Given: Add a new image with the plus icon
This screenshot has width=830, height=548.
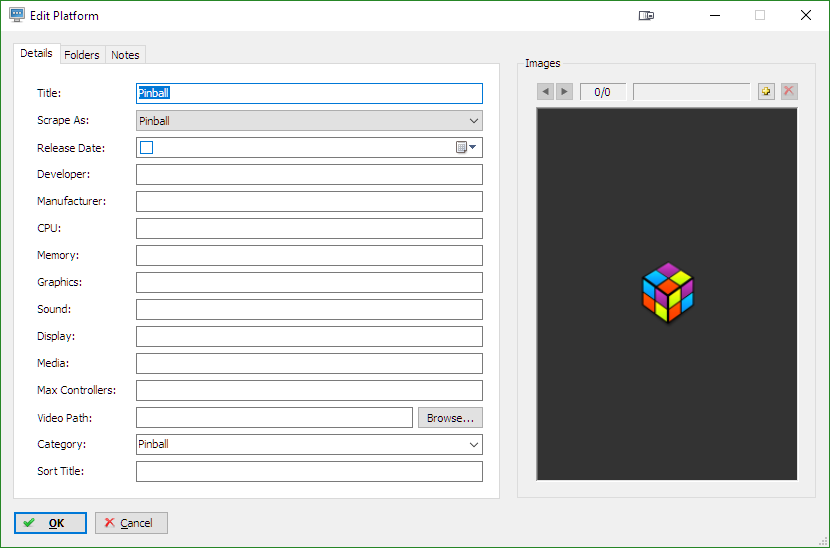Looking at the screenshot, I should pyautogui.click(x=766, y=91).
